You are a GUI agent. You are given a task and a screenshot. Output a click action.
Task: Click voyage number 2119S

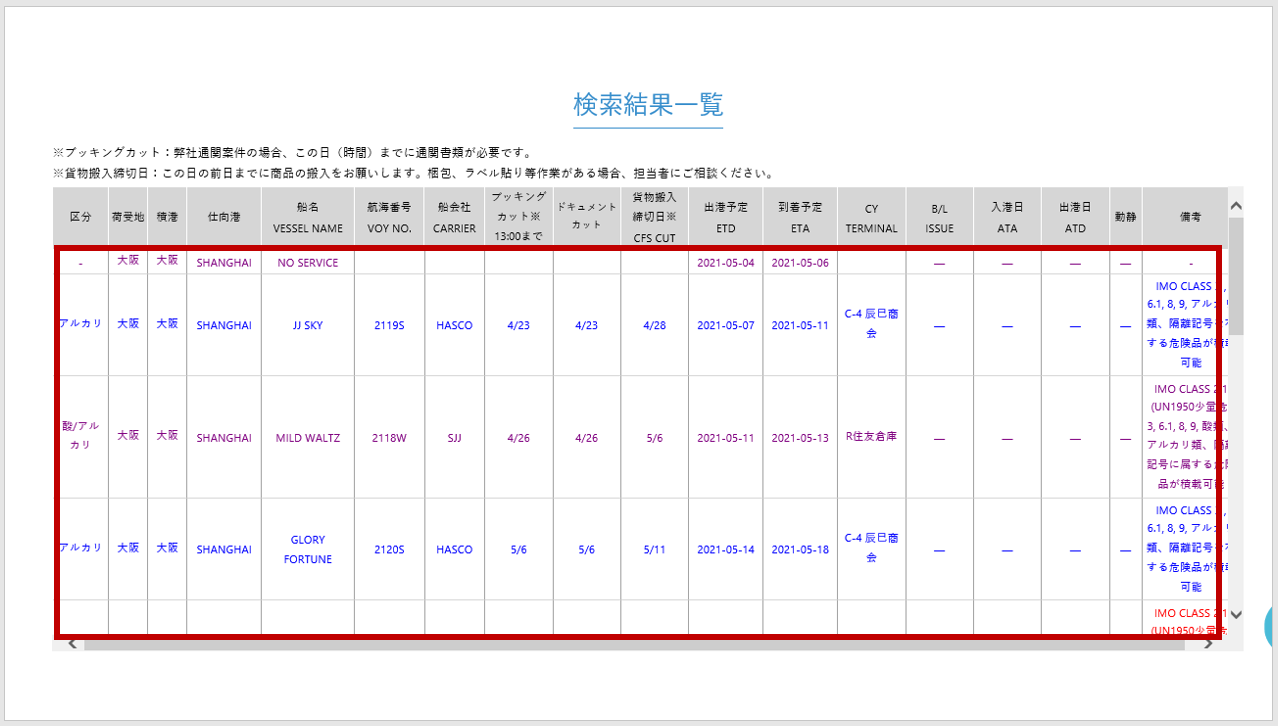(390, 325)
